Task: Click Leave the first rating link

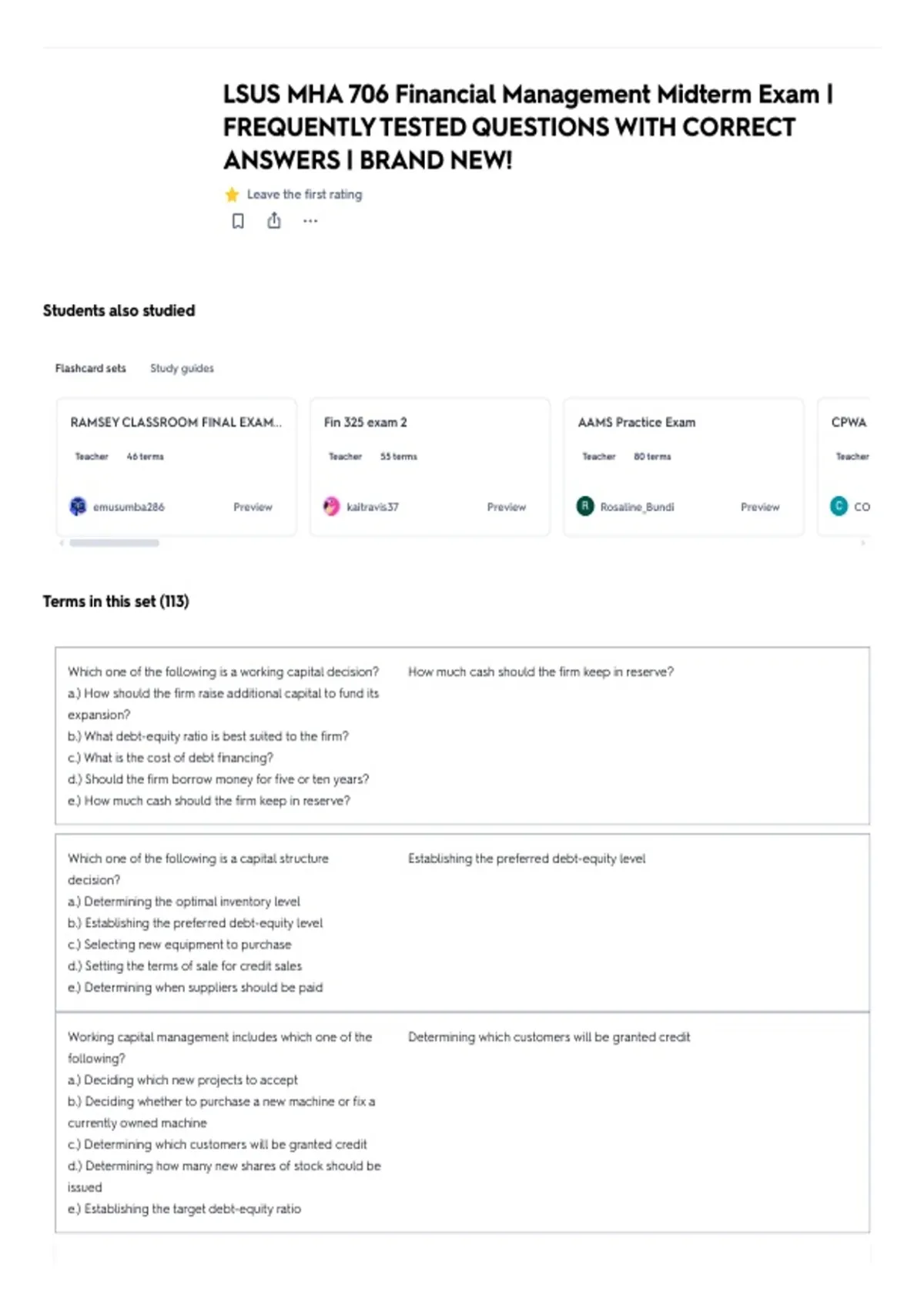Action: pos(304,194)
